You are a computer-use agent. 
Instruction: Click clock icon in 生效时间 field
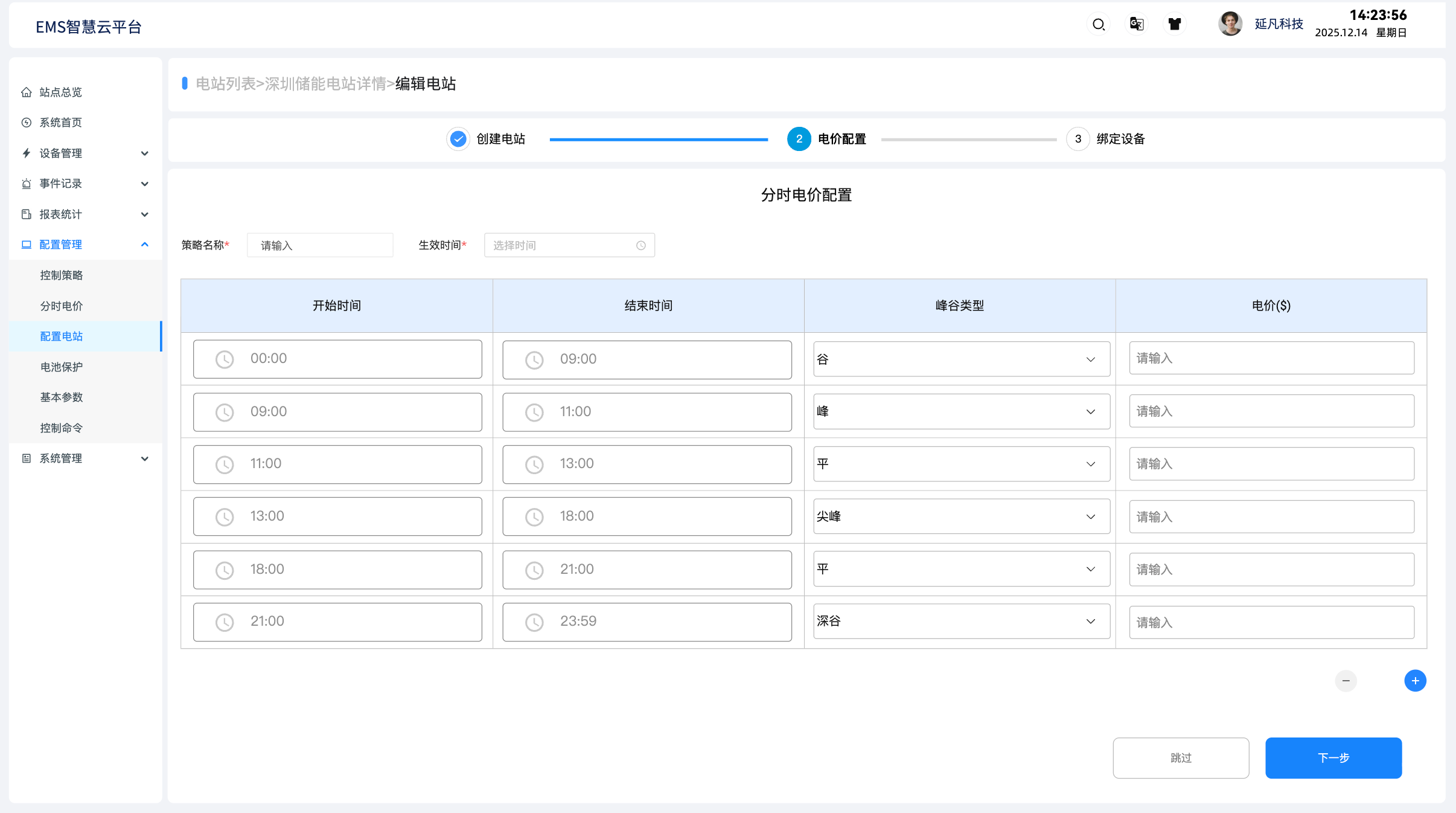(641, 245)
